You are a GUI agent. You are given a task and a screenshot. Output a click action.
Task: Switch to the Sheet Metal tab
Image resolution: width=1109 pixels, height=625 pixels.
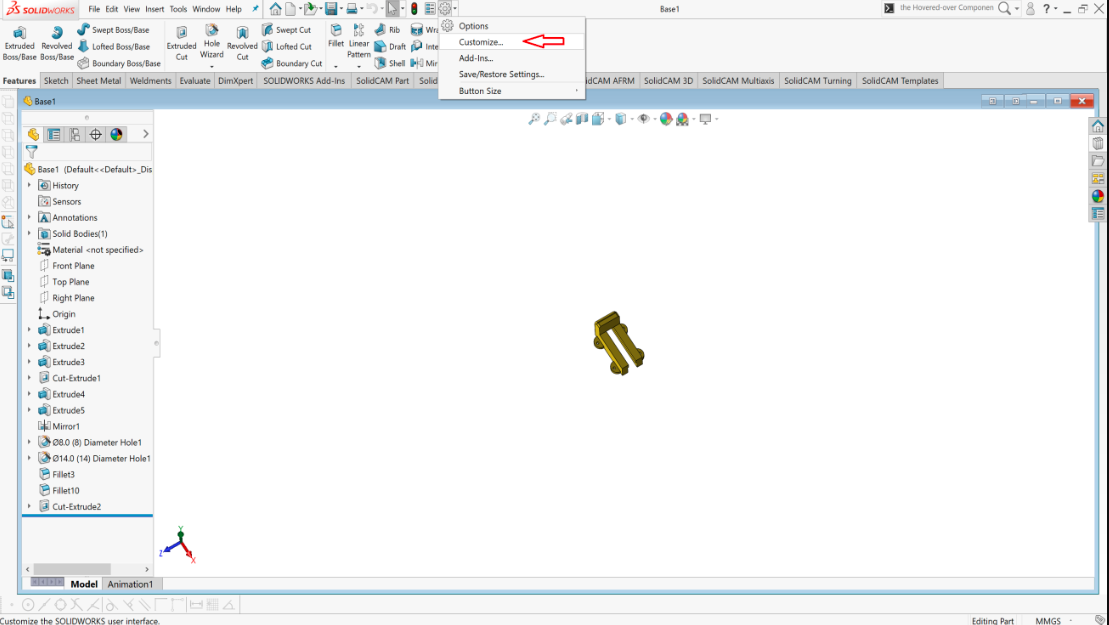pyautogui.click(x=98, y=81)
